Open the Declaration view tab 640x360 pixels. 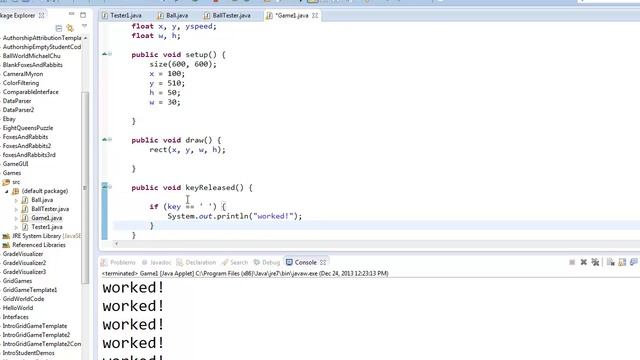coord(196,262)
